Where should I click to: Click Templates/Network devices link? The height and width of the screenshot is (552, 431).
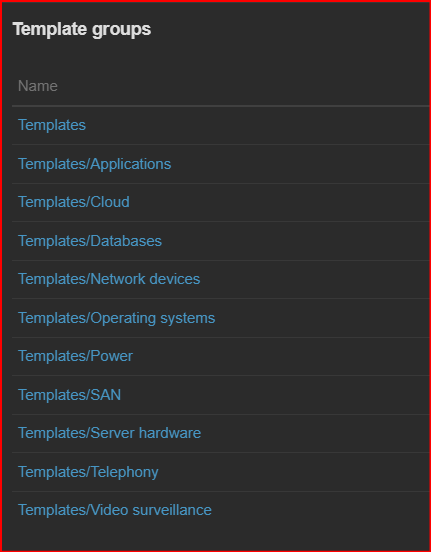(109, 279)
